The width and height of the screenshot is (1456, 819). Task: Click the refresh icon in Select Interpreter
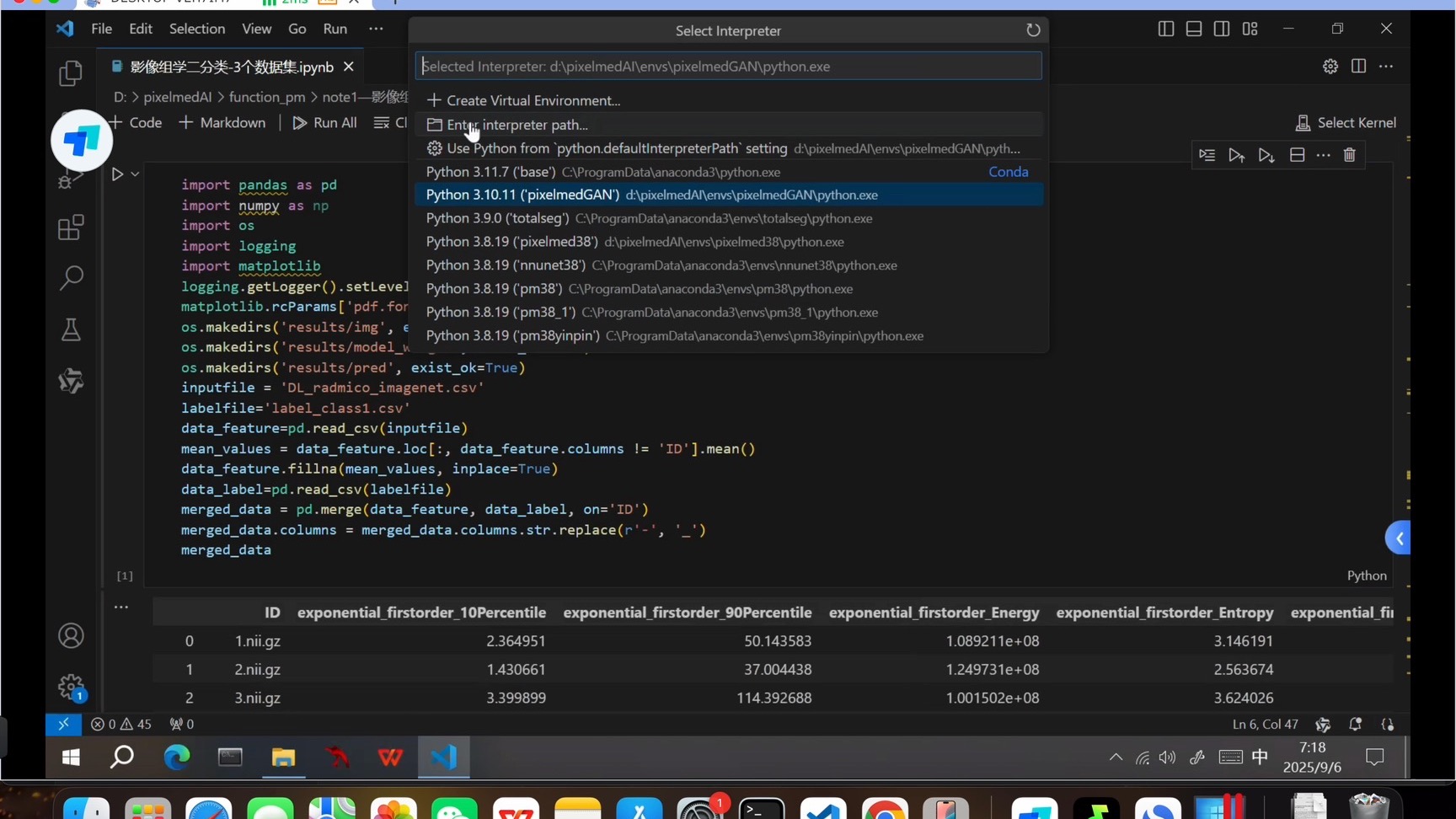point(1033,30)
